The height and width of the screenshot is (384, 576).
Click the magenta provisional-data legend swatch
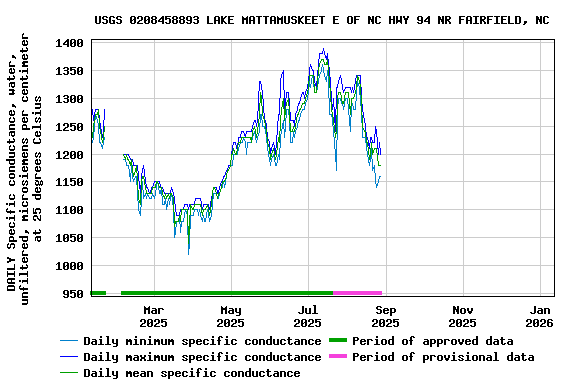point(338,356)
